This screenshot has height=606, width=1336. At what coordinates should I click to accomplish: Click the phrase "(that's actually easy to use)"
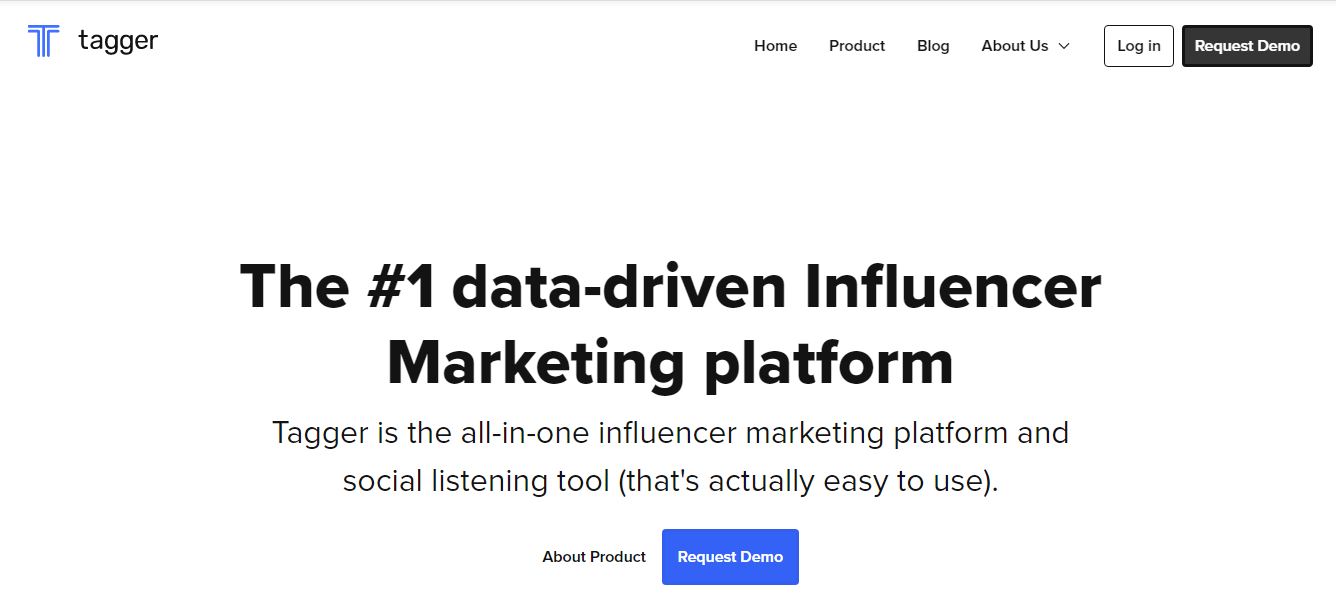point(808,481)
